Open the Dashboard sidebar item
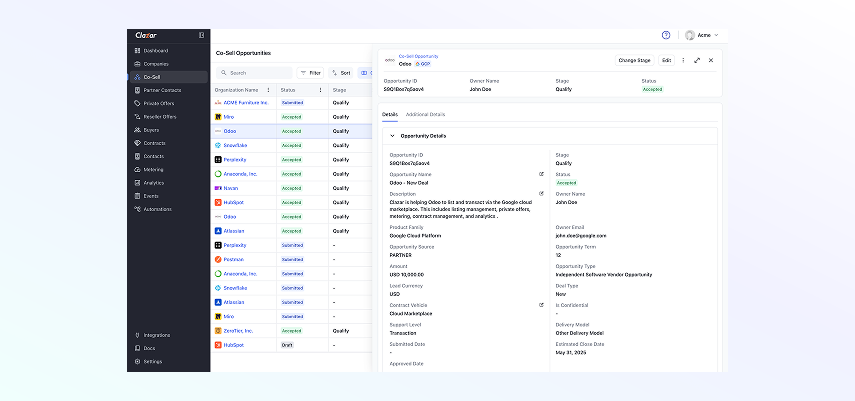This screenshot has height=401, width=855. [x=168, y=51]
